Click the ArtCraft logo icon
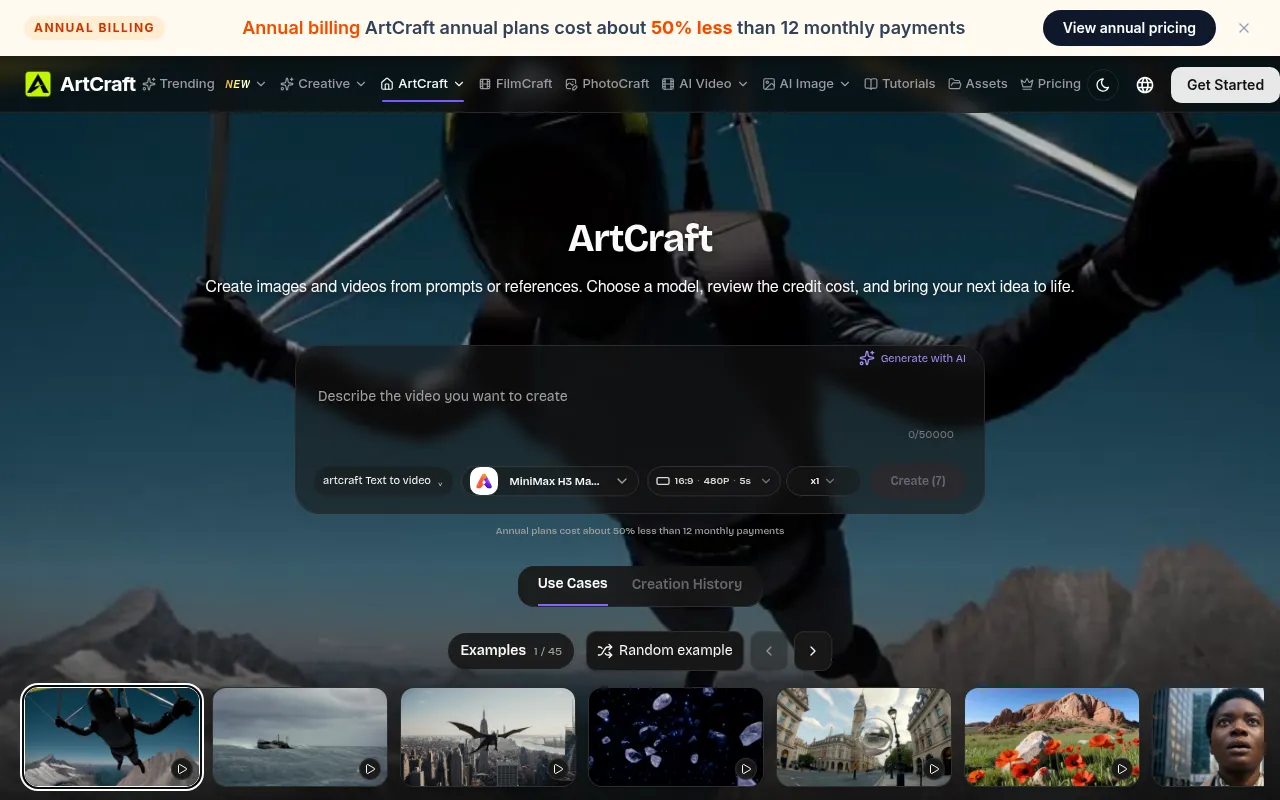The width and height of the screenshot is (1280, 800). point(38,84)
